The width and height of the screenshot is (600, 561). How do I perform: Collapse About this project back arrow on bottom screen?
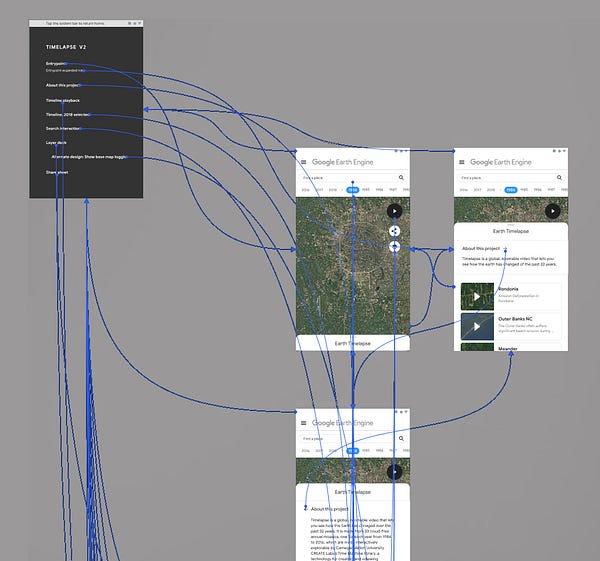pos(305,509)
